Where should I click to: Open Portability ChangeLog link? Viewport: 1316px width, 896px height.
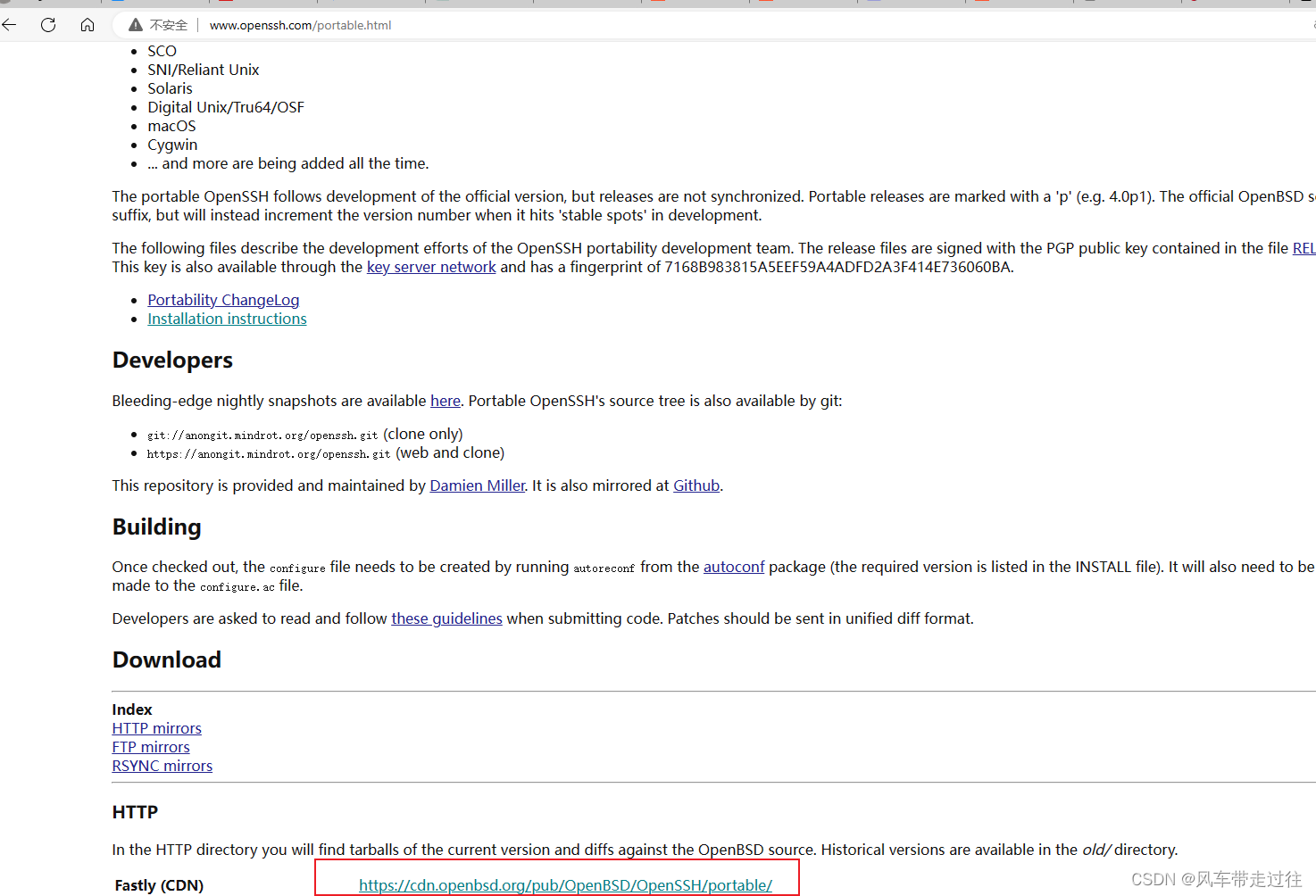223,300
